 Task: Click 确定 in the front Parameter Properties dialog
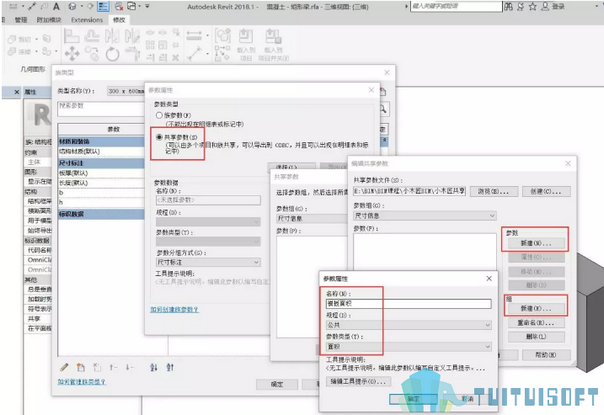[x=413, y=399]
